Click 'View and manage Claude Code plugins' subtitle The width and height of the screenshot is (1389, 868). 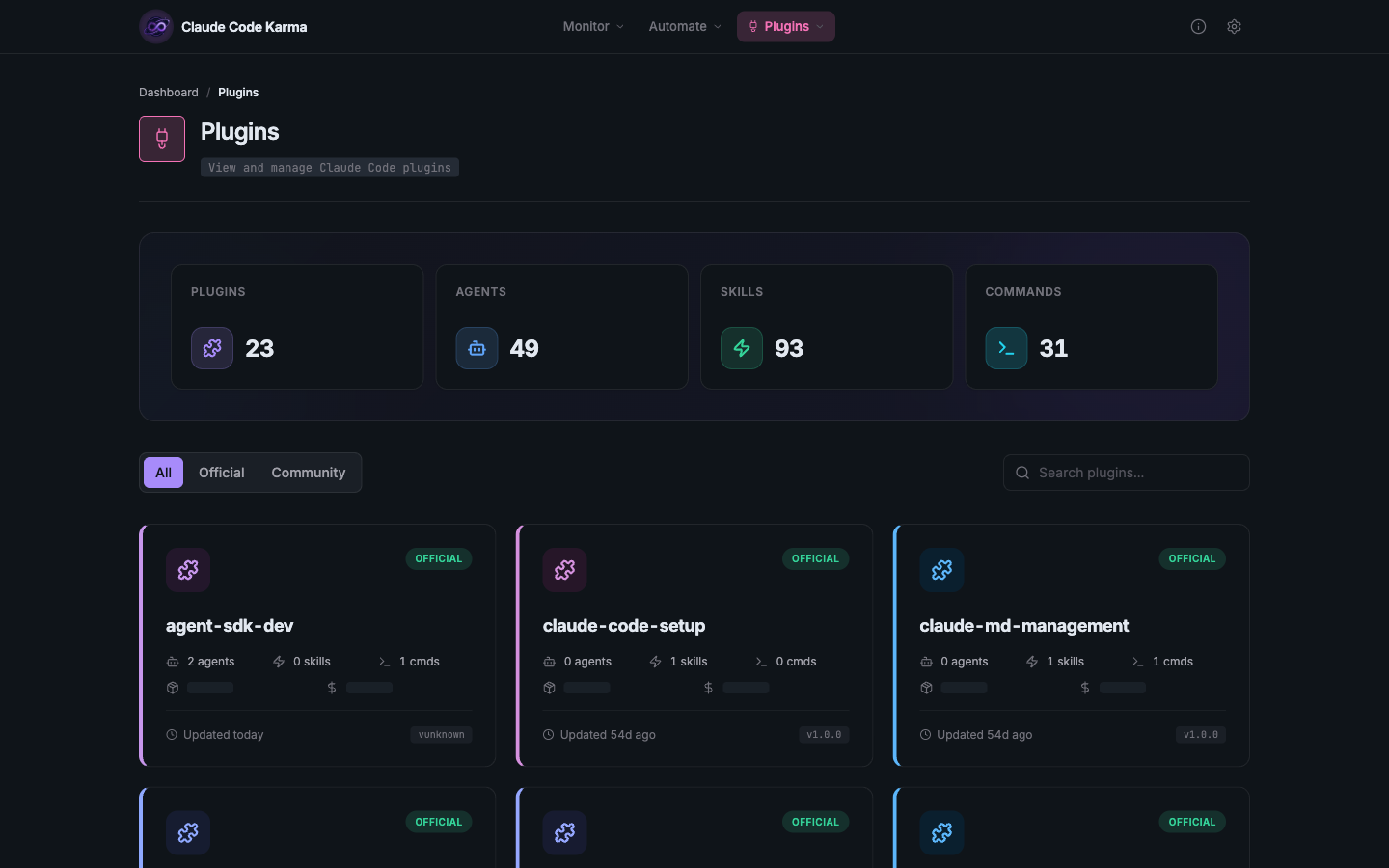click(x=330, y=168)
